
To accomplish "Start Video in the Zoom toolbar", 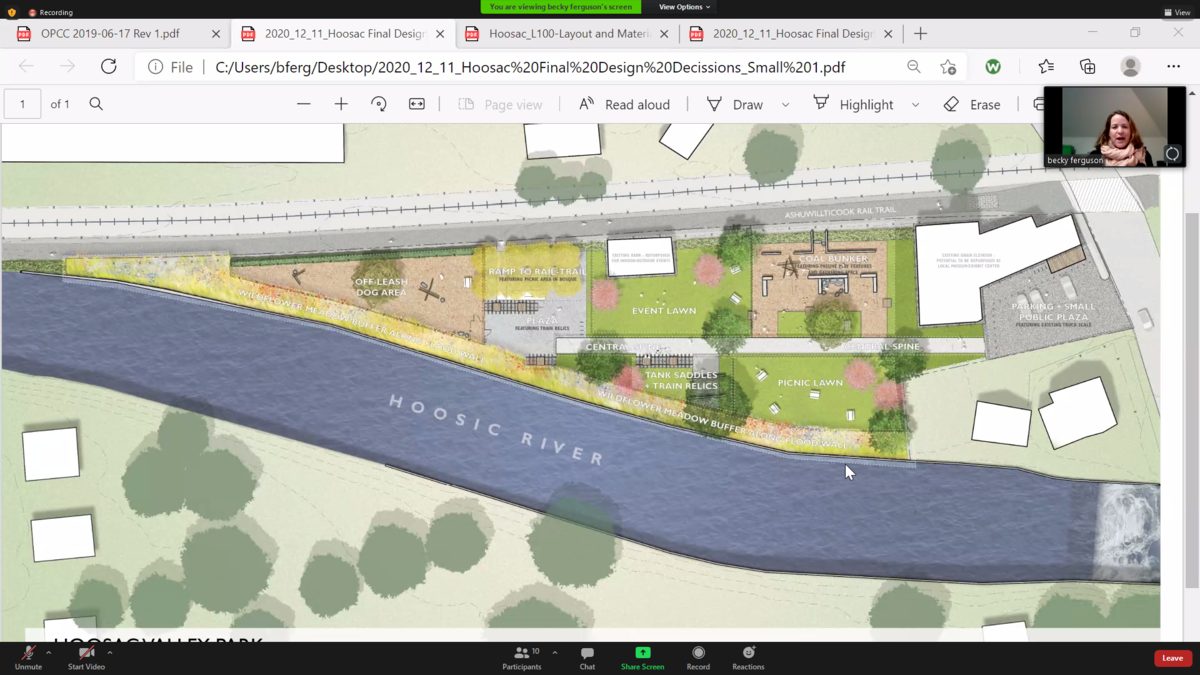I will pos(86,657).
